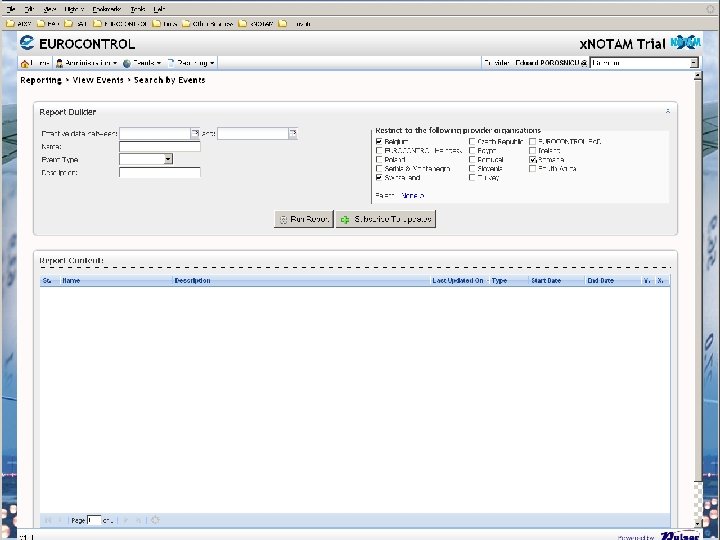This screenshot has height=540, width=720.
Task: Check the Portugal provider checkbox
Action: pyautogui.click(x=472, y=159)
